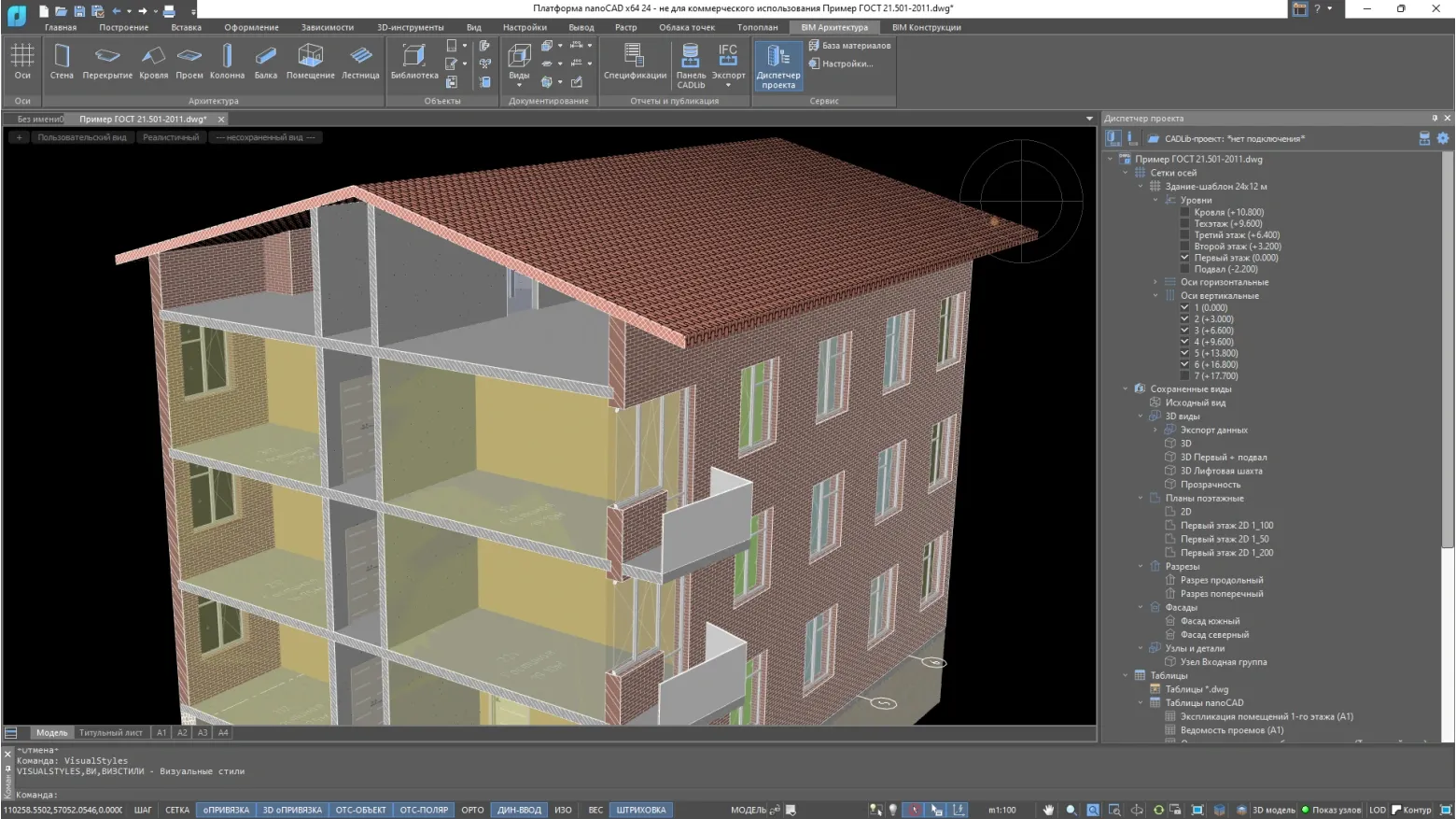The image size is (1456, 819).
Task: Collapse the Сохраненные виды tree node
Action: (1126, 389)
